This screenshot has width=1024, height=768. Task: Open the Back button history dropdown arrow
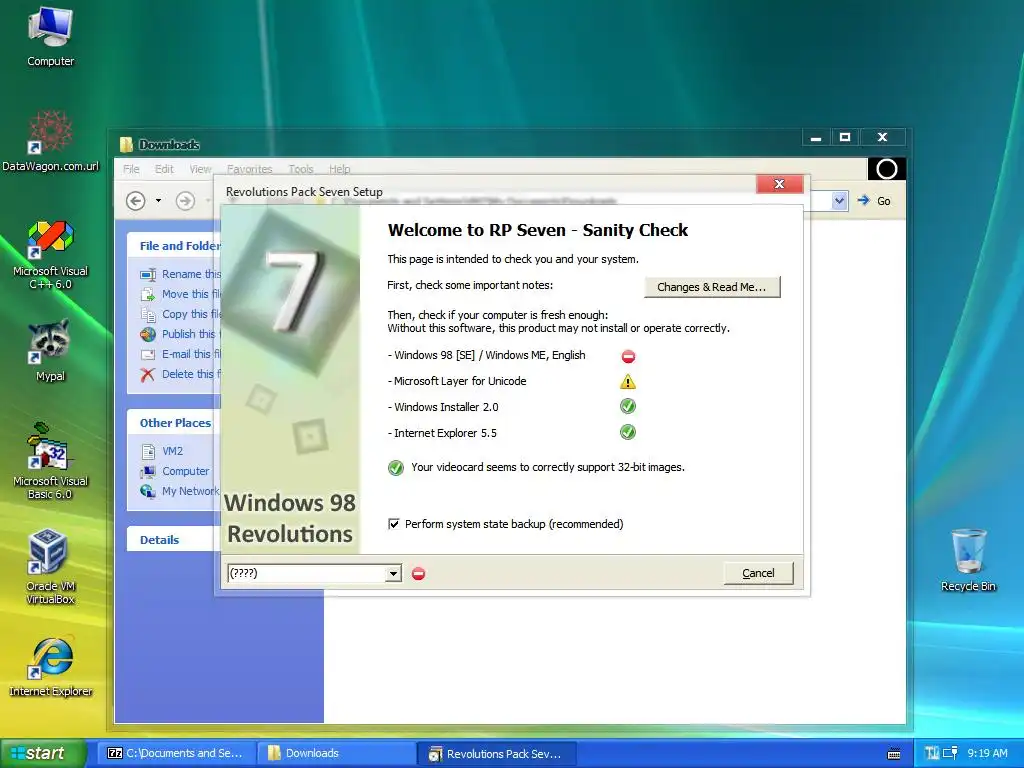tap(158, 200)
